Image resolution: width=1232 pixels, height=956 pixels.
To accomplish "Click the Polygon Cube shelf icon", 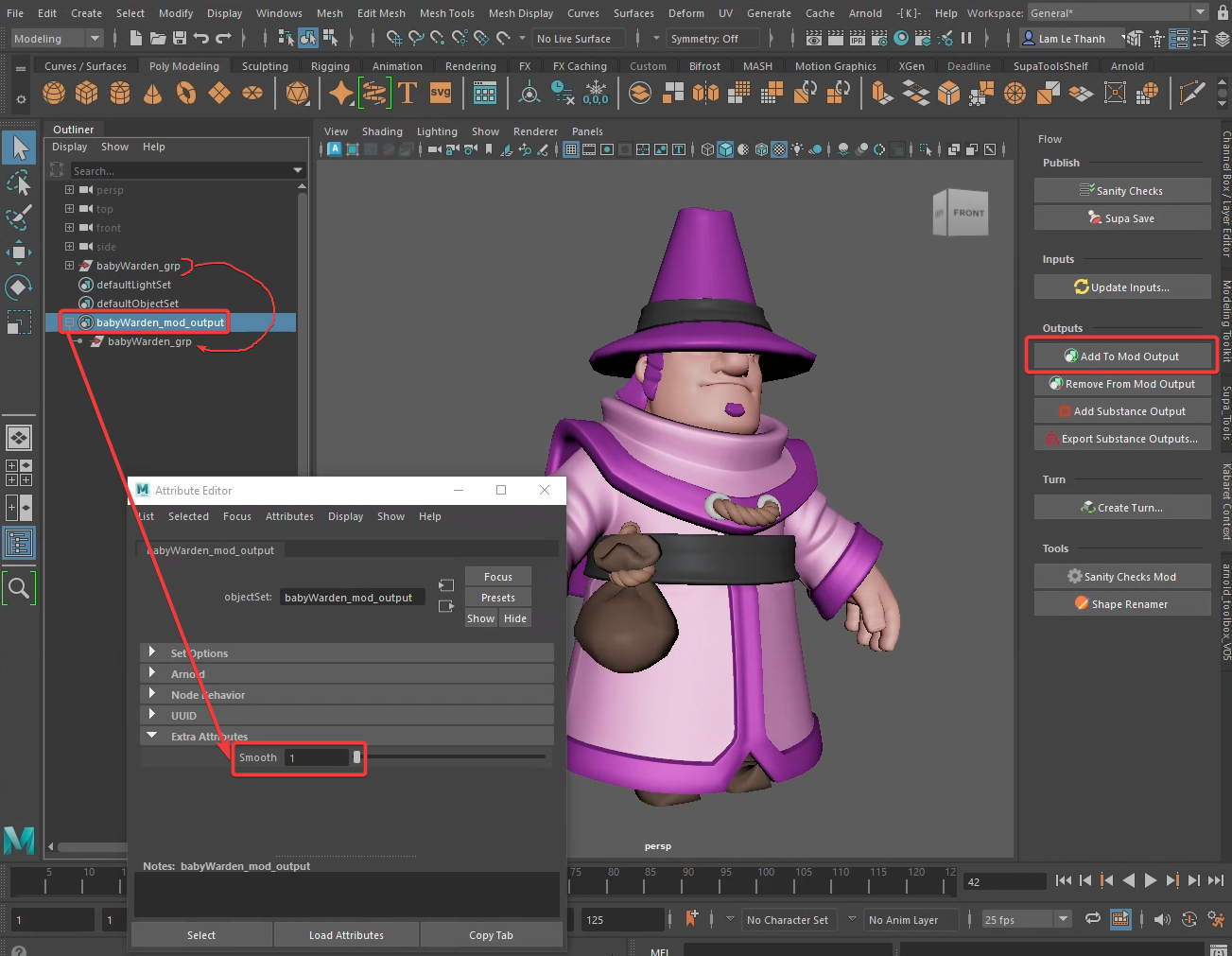I will click(x=87, y=93).
